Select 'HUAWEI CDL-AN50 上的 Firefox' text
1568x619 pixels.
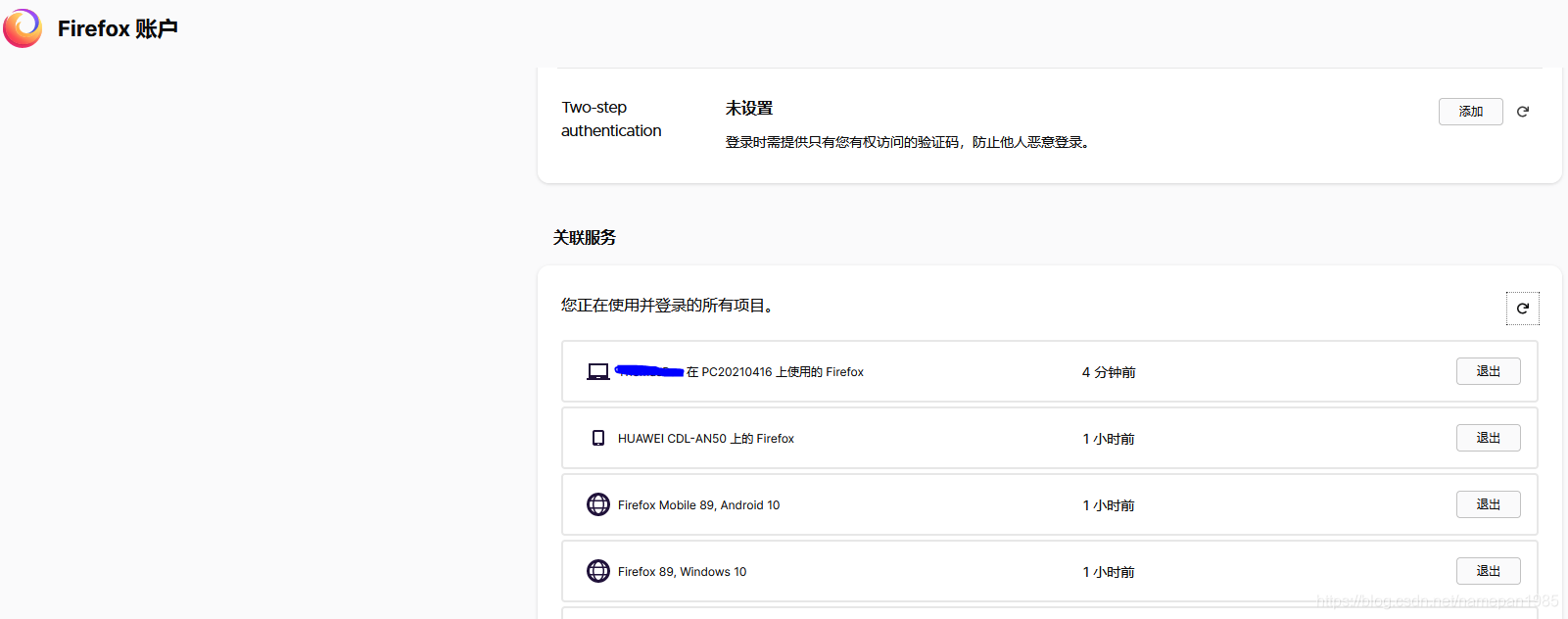[x=706, y=439]
